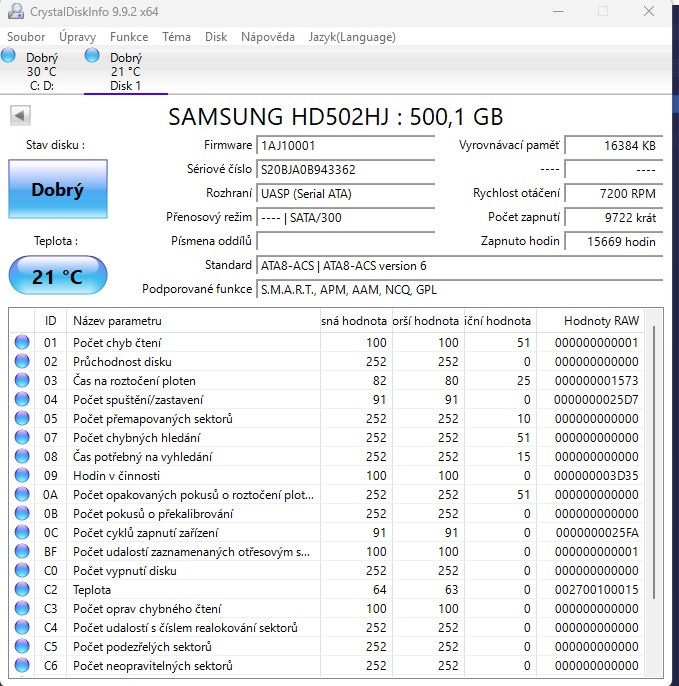Click the Název parametru column header
Image resolution: width=679 pixels, height=686 pixels.
pyautogui.click(x=193, y=321)
